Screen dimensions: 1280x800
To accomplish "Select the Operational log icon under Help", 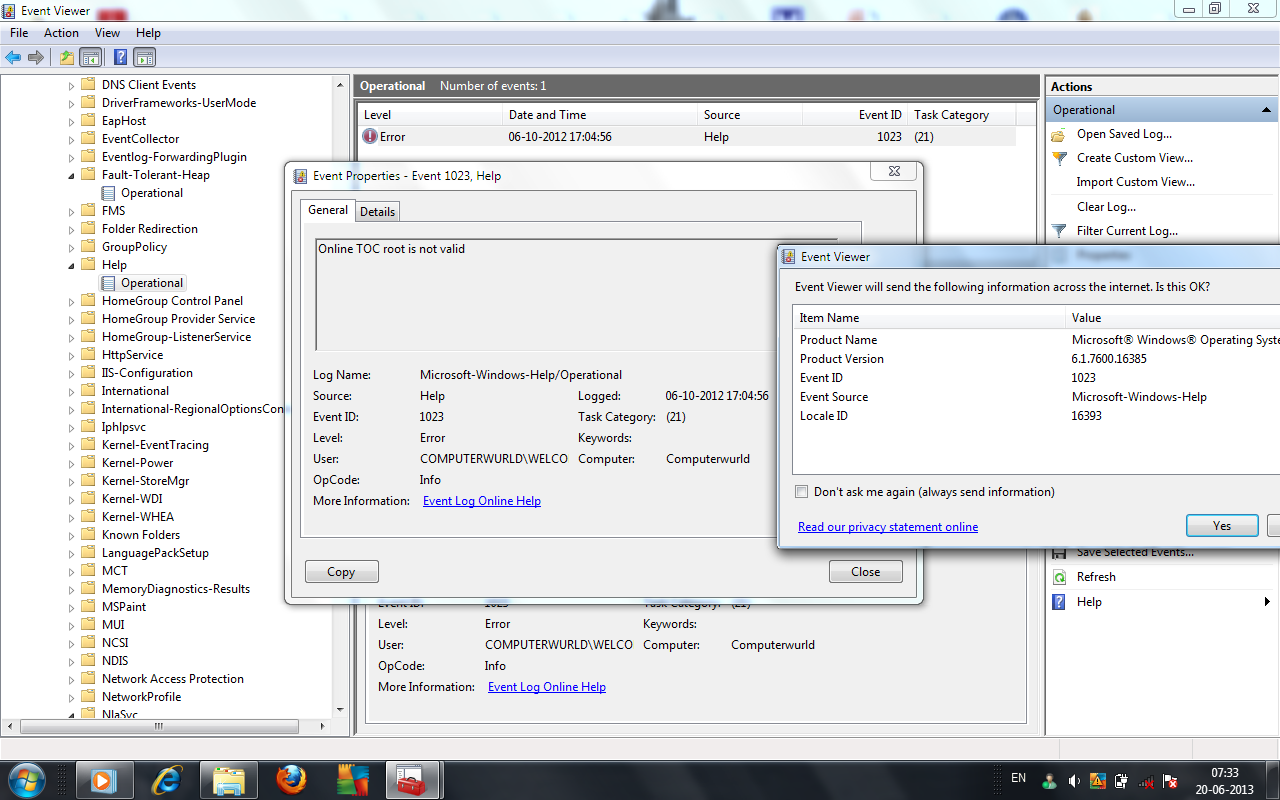I will tap(109, 283).
